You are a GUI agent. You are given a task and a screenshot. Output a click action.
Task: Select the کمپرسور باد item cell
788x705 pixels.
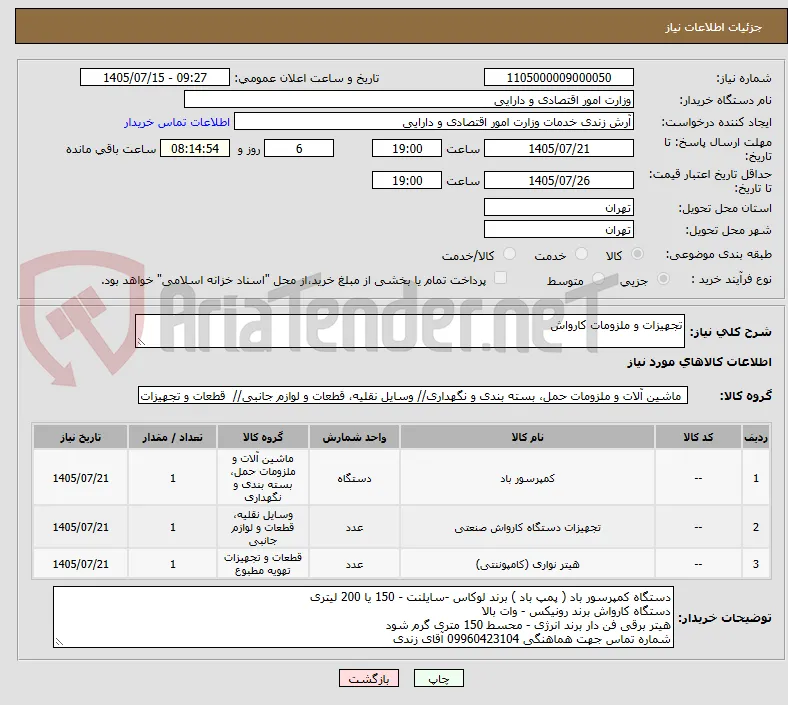click(x=527, y=478)
